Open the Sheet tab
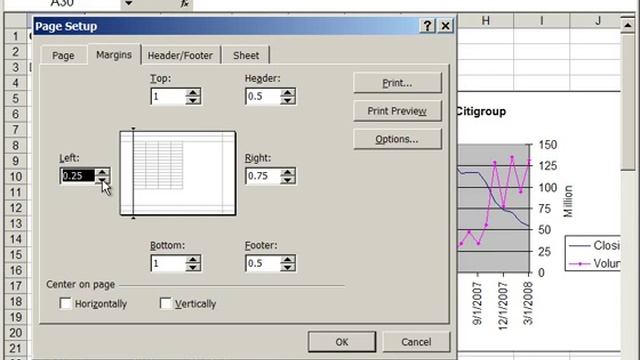This screenshot has height=360, width=640. point(246,55)
